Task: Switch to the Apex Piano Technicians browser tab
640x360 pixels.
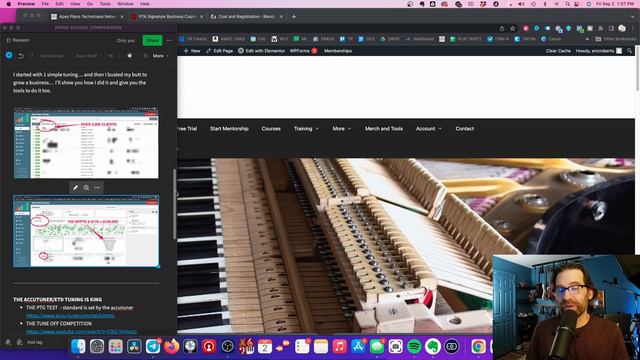Action: click(x=87, y=17)
